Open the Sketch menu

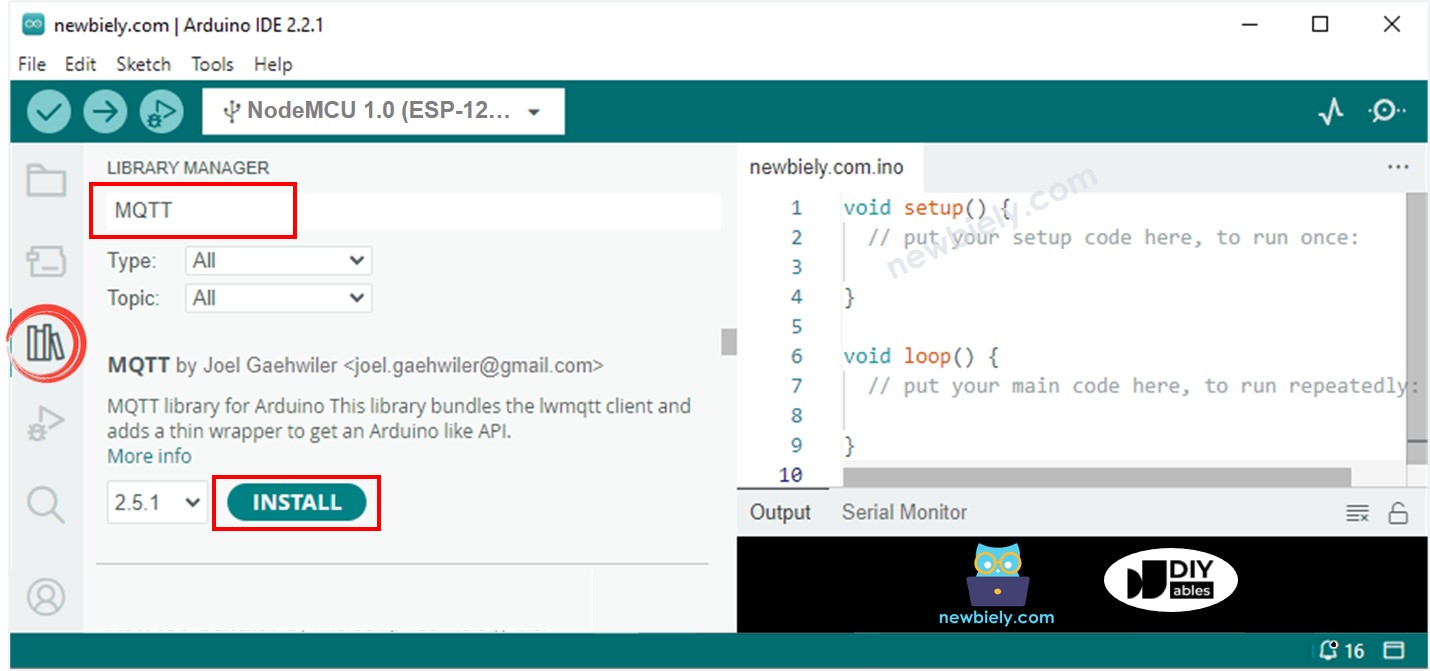pos(143,64)
